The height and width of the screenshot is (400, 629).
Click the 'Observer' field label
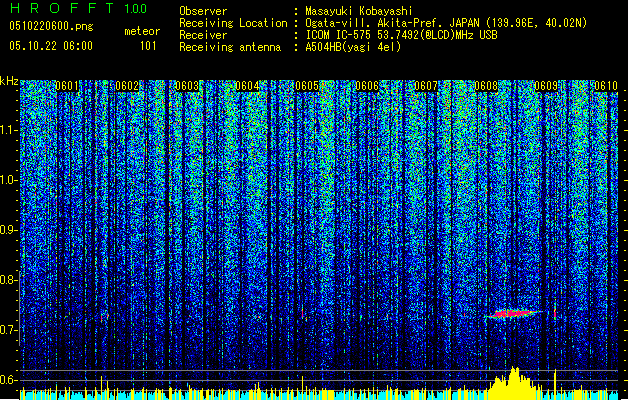coord(203,11)
